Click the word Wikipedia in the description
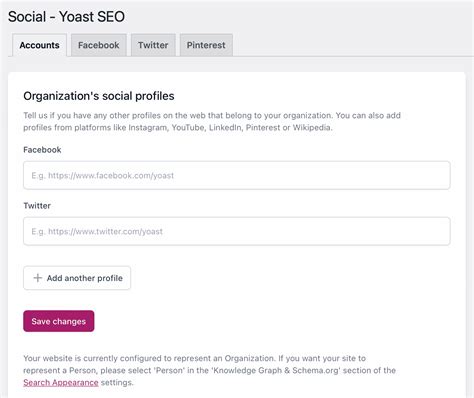 click(x=312, y=128)
